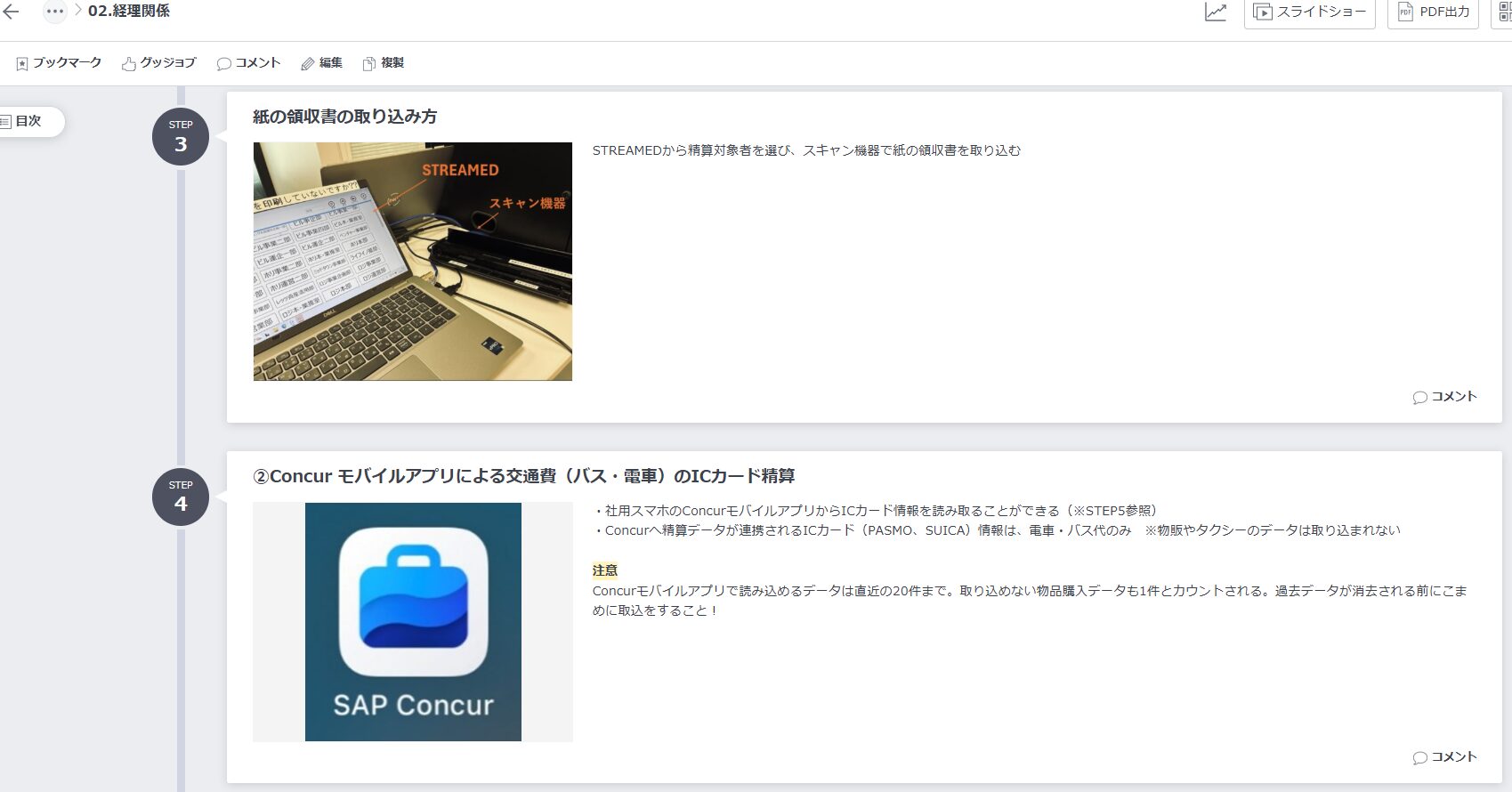The image size is (1512, 792).
Task: Enlarge the SAP Concur app image
Action: [413, 622]
